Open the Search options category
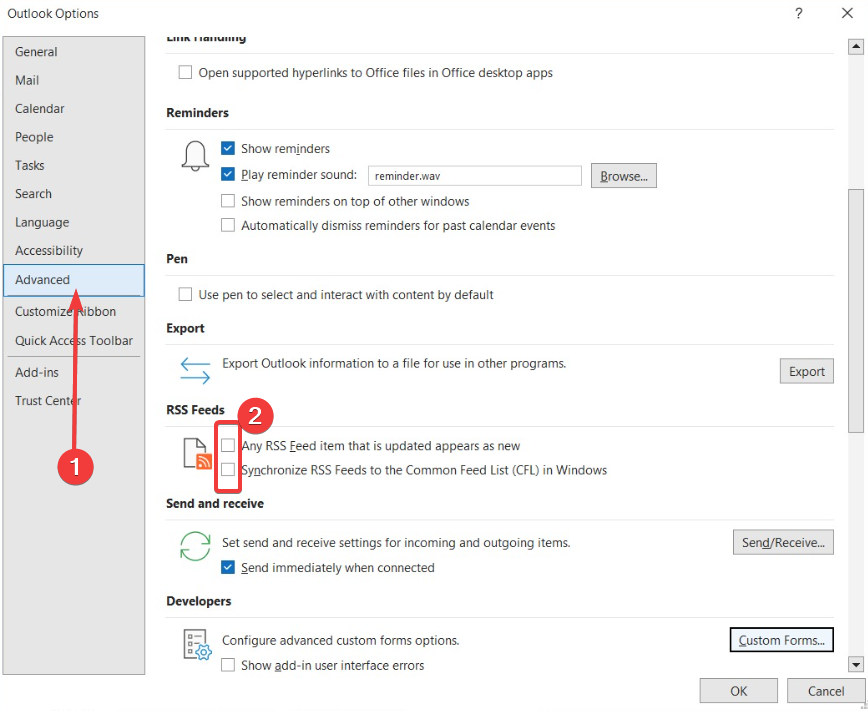This screenshot has height=712, width=868. point(74,194)
